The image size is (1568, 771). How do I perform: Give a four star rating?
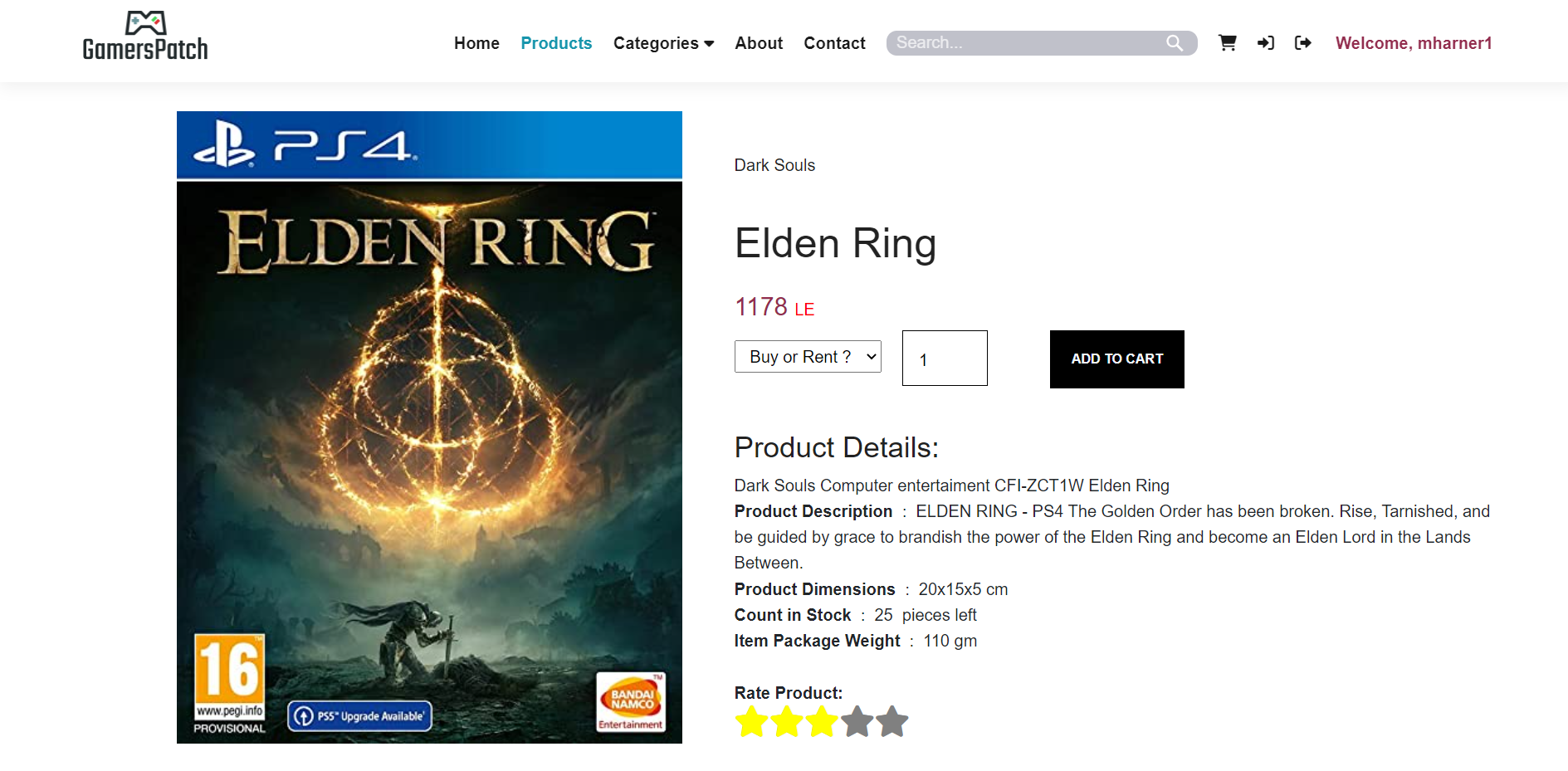click(857, 721)
